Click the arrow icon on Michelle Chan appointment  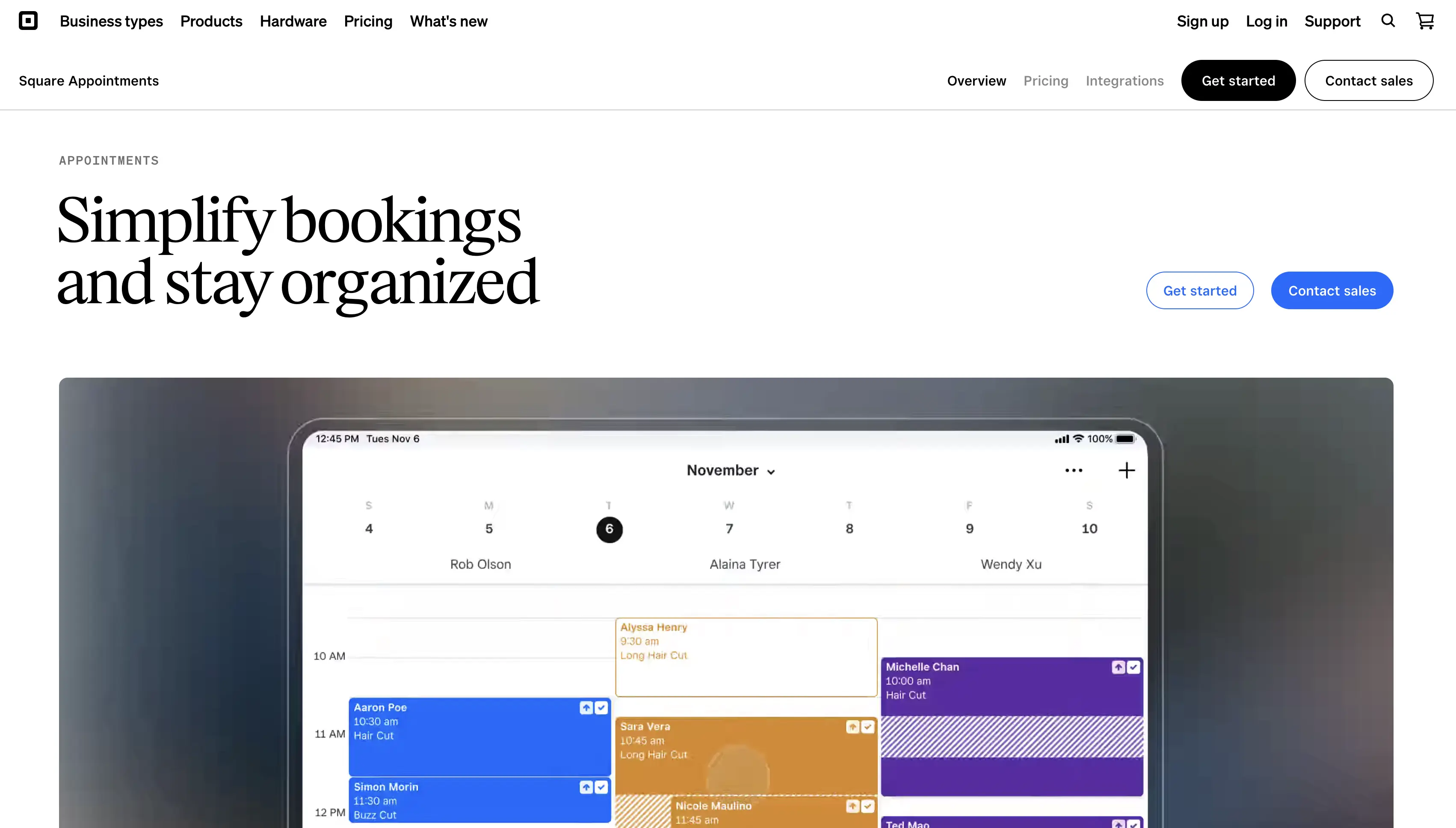pos(1118,667)
